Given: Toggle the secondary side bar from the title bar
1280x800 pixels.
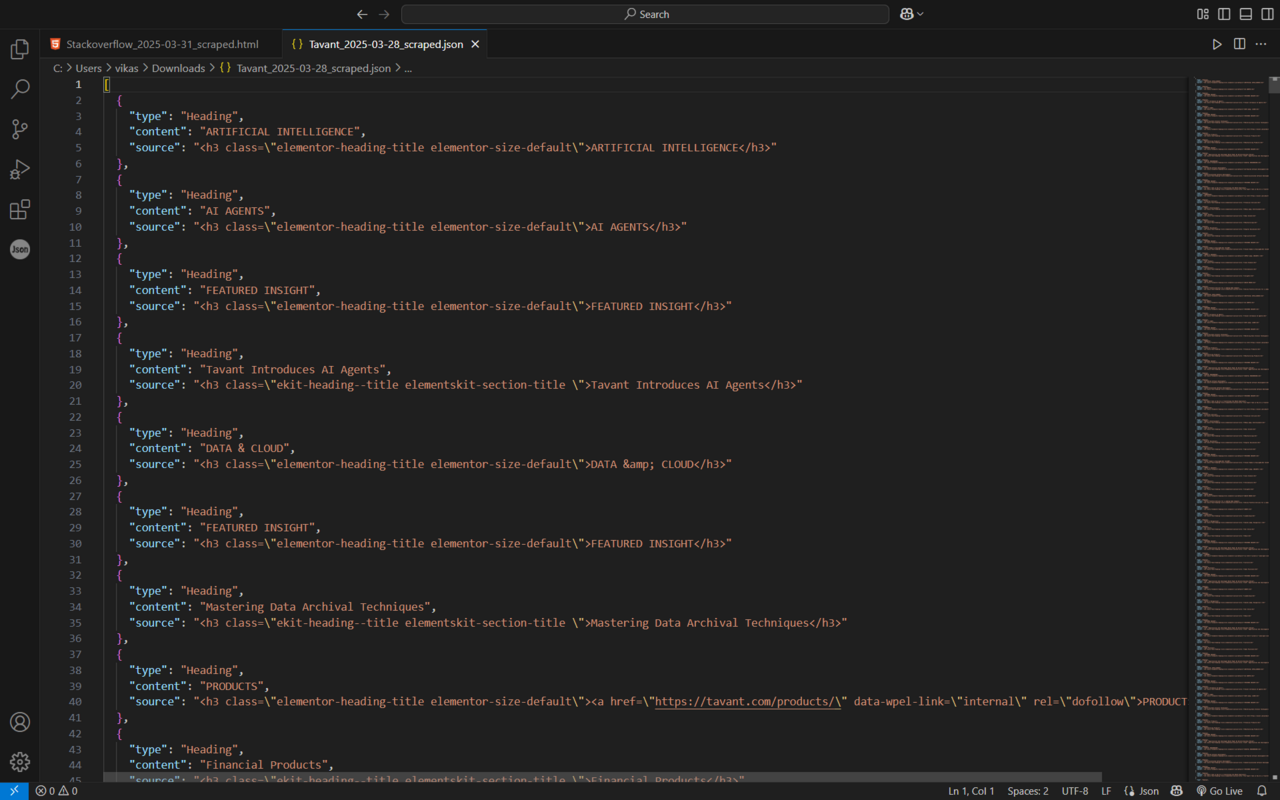Looking at the screenshot, I should pos(1268,14).
